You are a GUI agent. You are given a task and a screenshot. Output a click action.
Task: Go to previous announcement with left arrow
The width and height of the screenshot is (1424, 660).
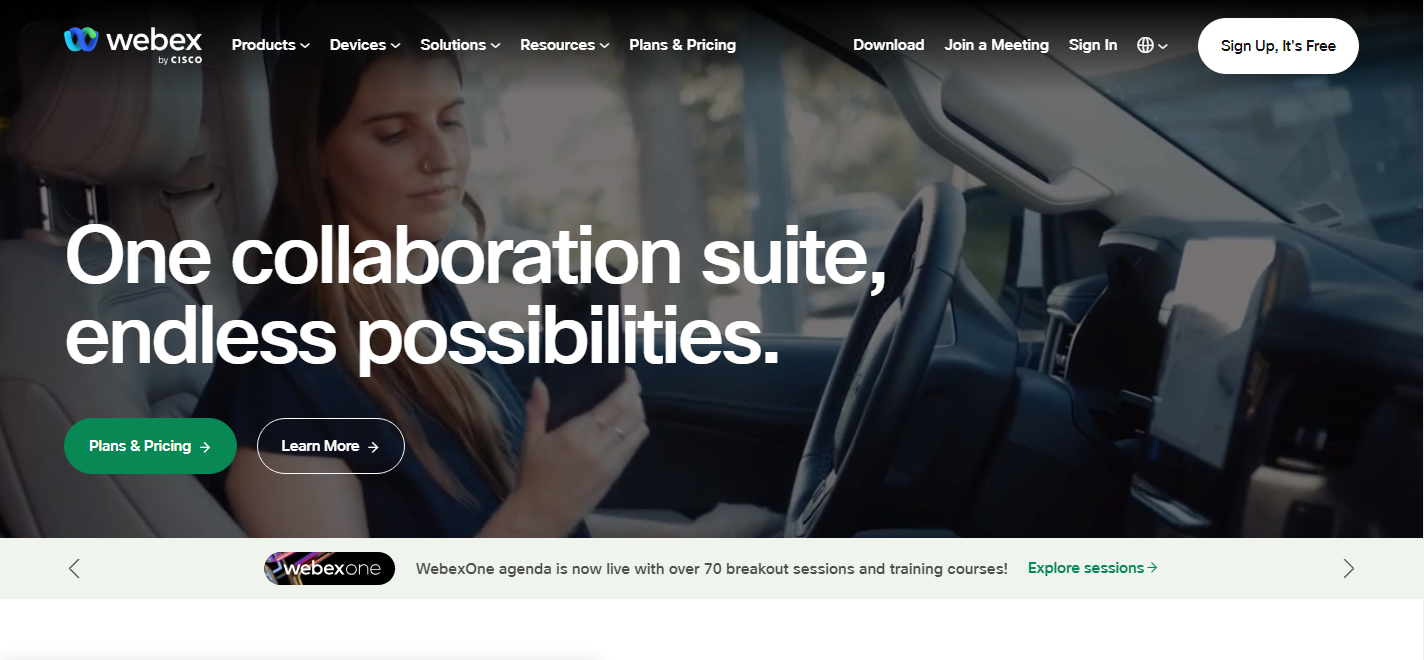pyautogui.click(x=74, y=569)
